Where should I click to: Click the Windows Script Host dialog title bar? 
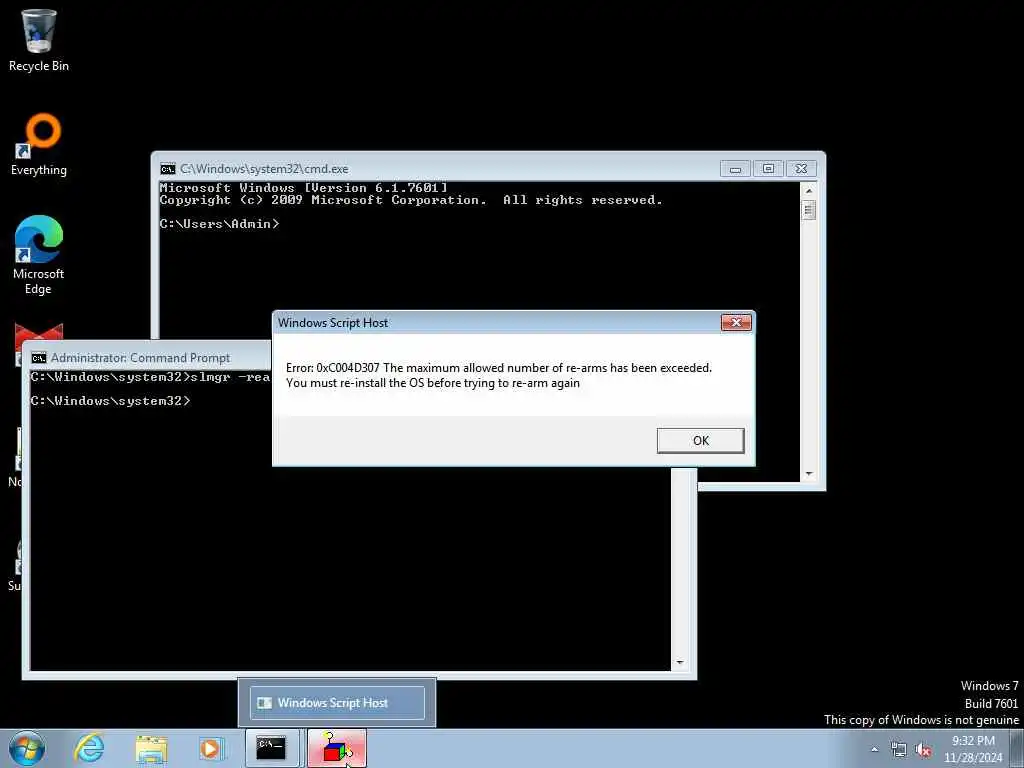point(496,323)
